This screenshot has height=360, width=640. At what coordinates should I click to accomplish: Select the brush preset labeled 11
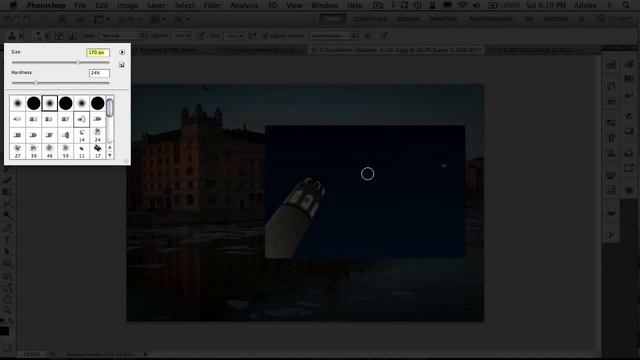tap(82, 151)
